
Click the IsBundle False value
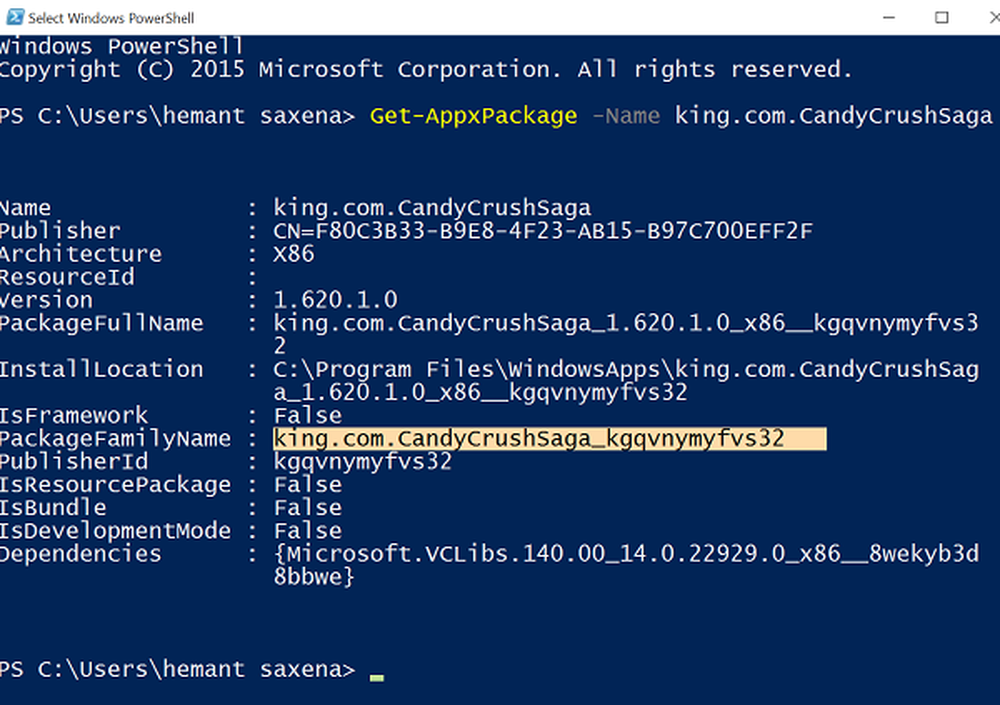(x=308, y=508)
